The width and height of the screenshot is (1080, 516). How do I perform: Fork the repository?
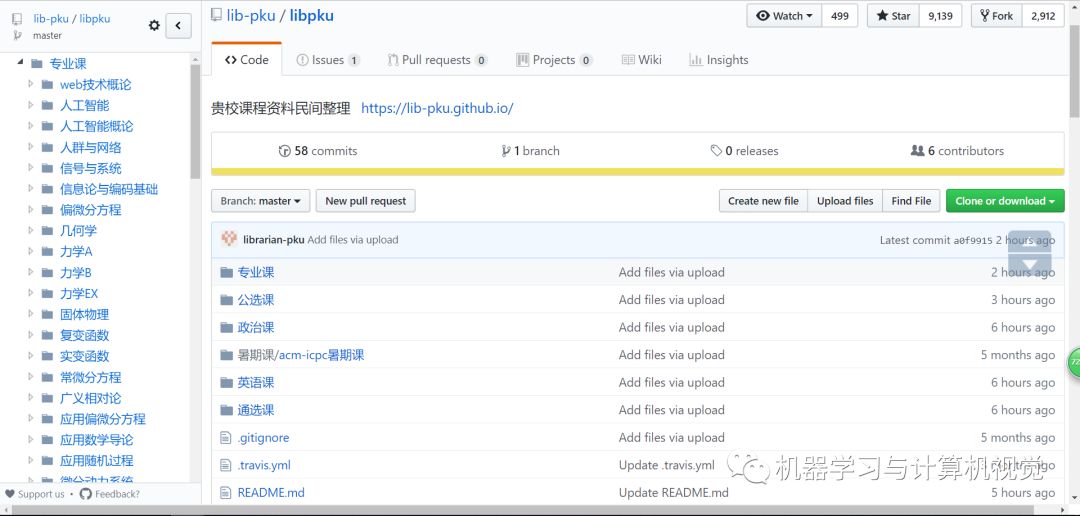pyautogui.click(x=997, y=16)
